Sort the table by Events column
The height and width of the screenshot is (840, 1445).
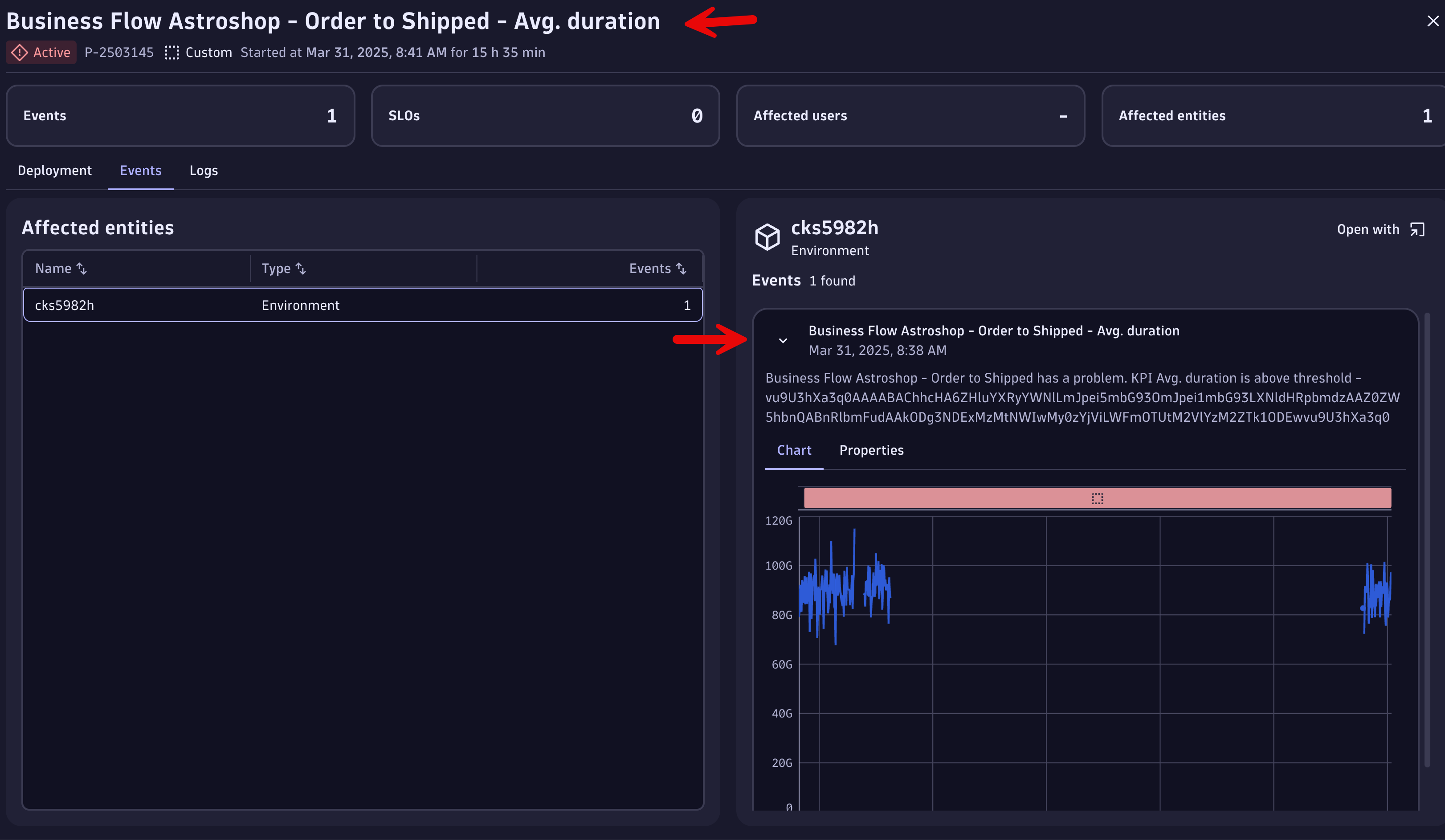pos(681,268)
